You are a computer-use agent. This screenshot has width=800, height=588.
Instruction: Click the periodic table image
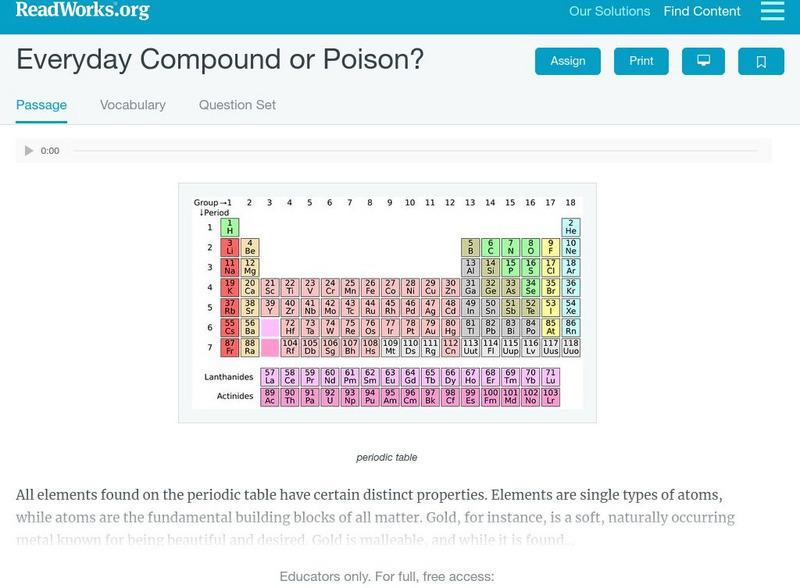point(387,302)
